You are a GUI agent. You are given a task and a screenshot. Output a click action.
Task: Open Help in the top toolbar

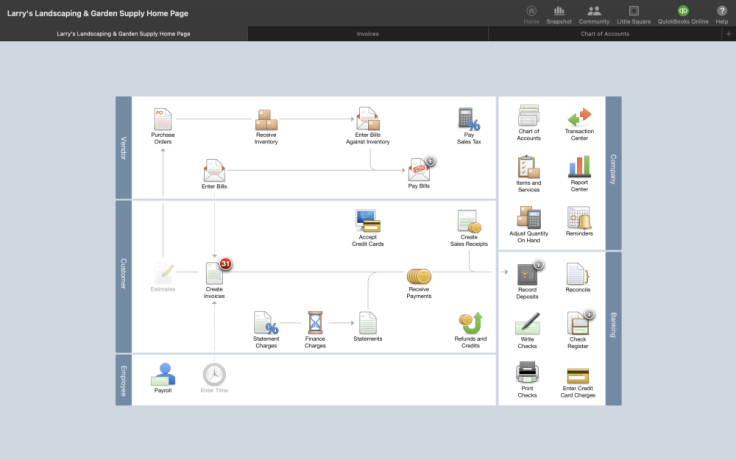tap(721, 13)
